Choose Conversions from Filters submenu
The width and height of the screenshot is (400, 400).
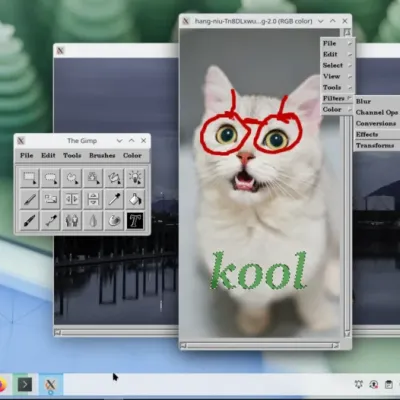[377, 123]
